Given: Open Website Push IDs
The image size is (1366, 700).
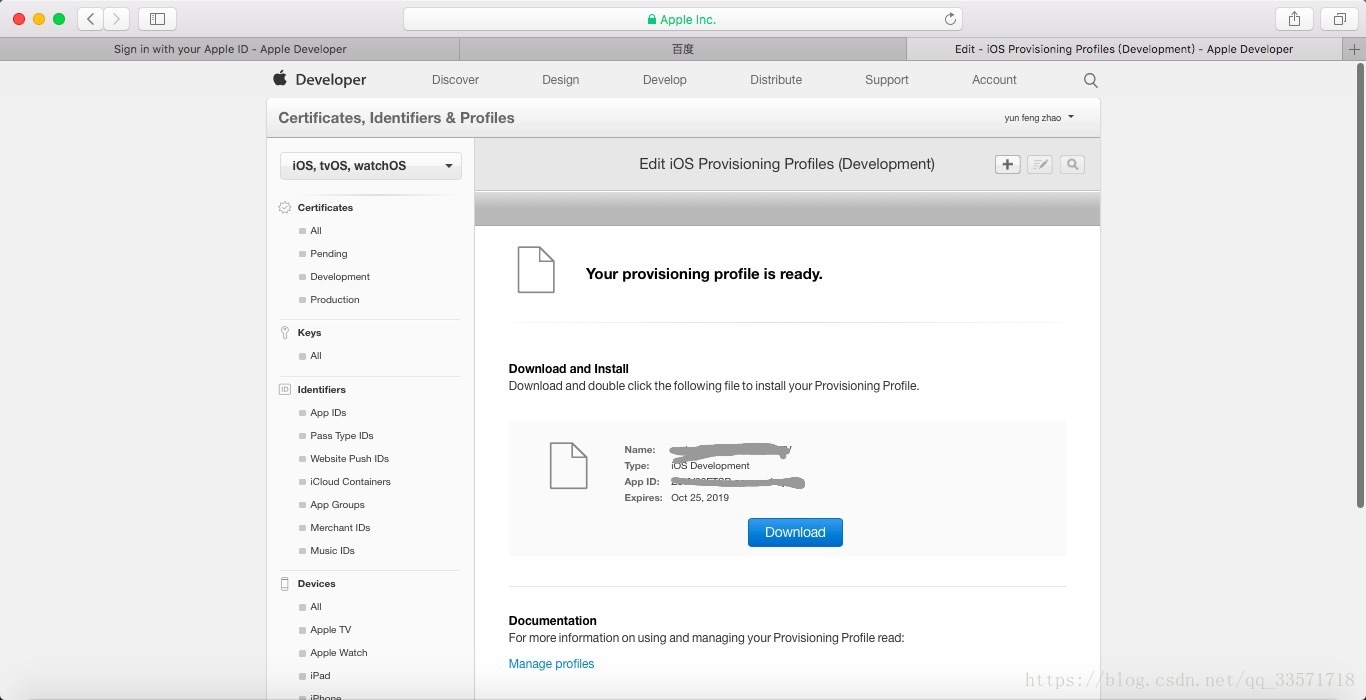Looking at the screenshot, I should click(349, 459).
